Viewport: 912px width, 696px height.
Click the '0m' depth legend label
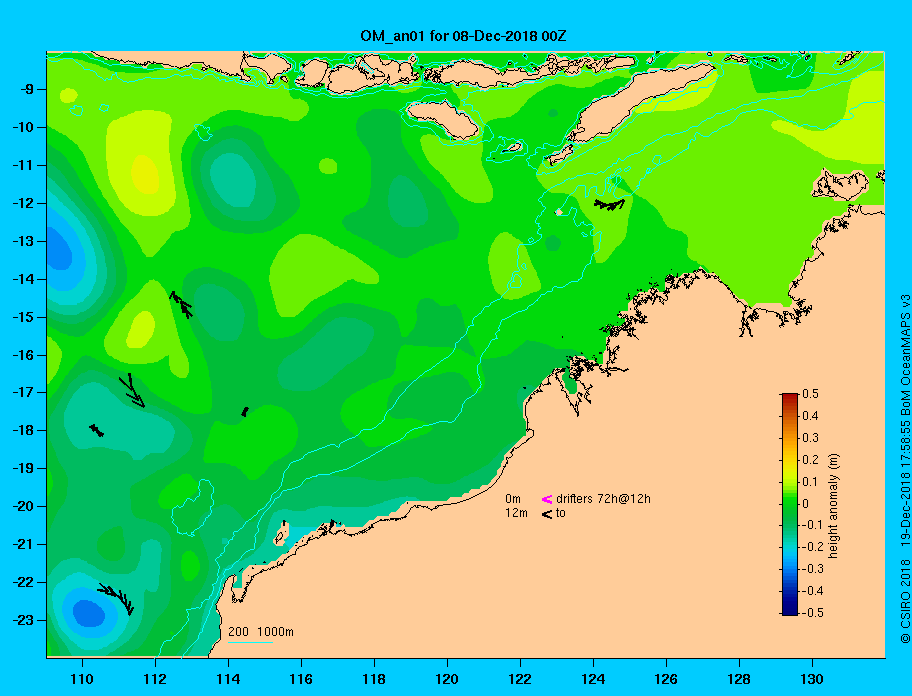click(513, 499)
